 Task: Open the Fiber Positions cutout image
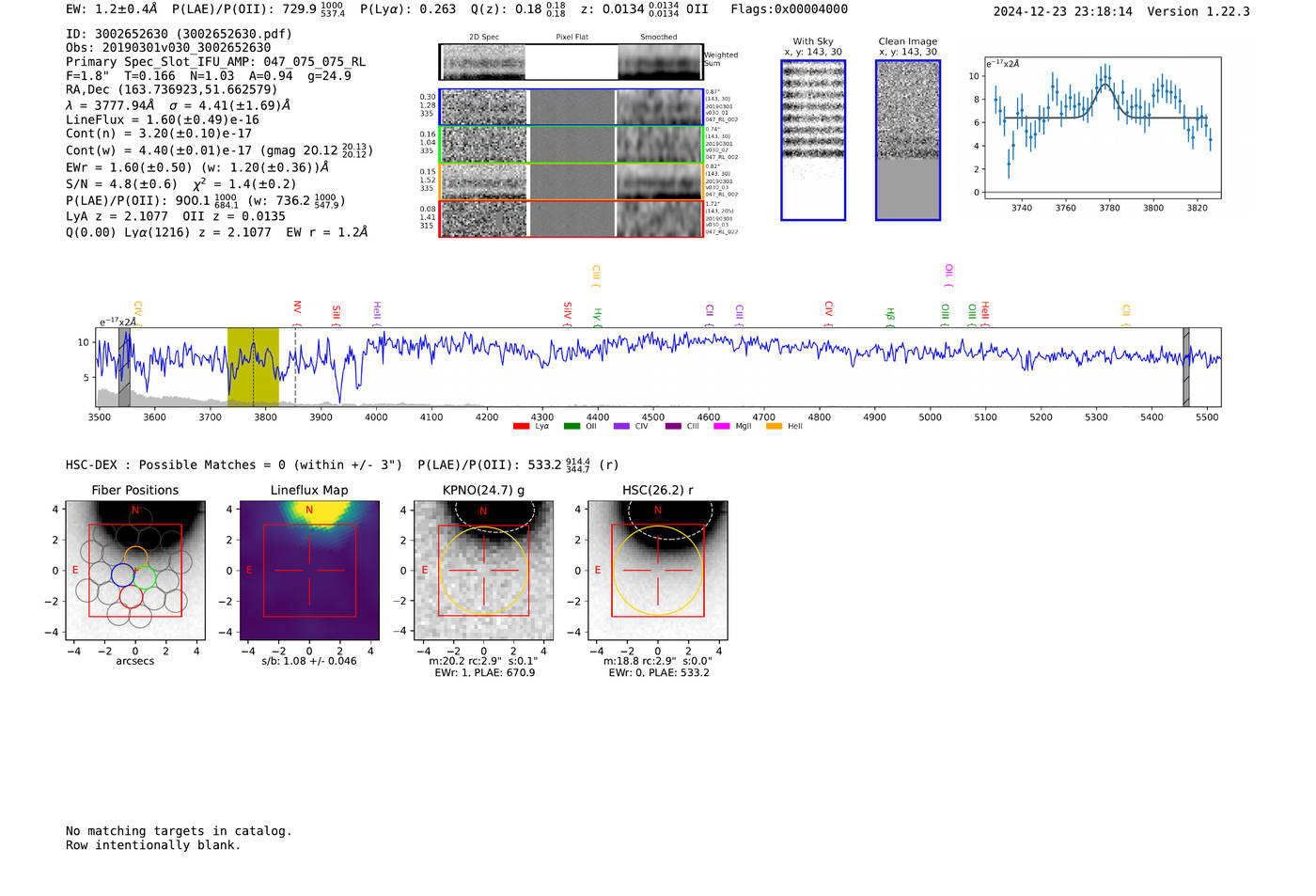(135, 571)
